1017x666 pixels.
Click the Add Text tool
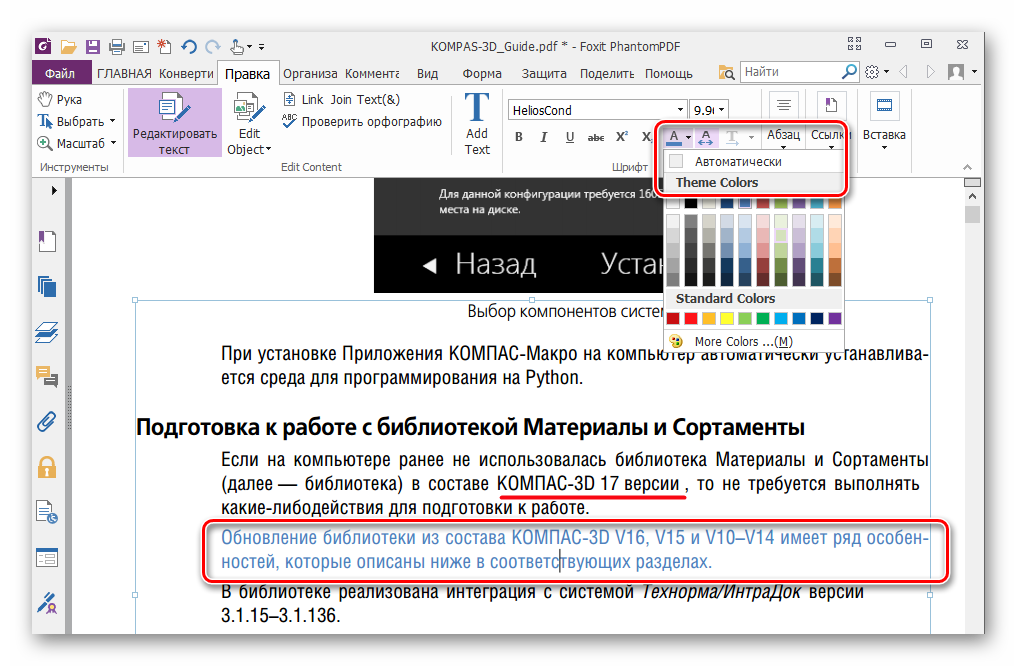[x=477, y=124]
